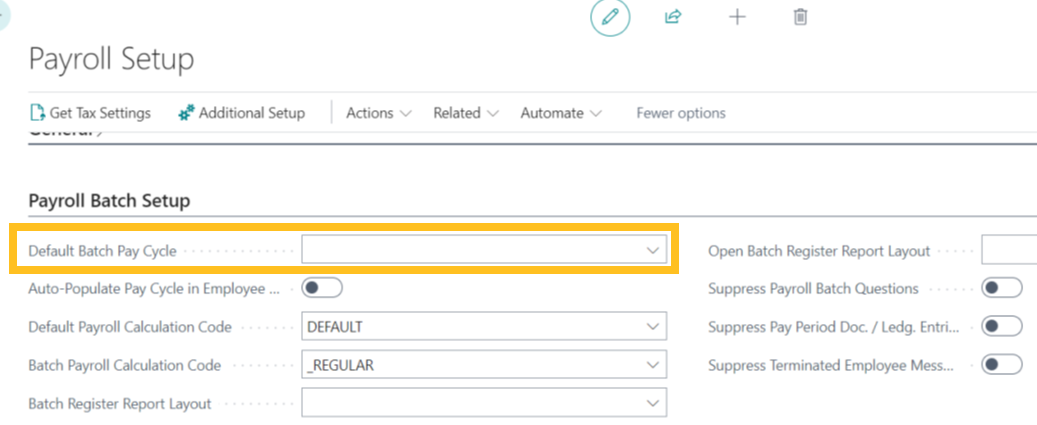Expand Batch Payroll Calculation Code dropdown arrow
The height and width of the screenshot is (425, 1037).
[653, 365]
